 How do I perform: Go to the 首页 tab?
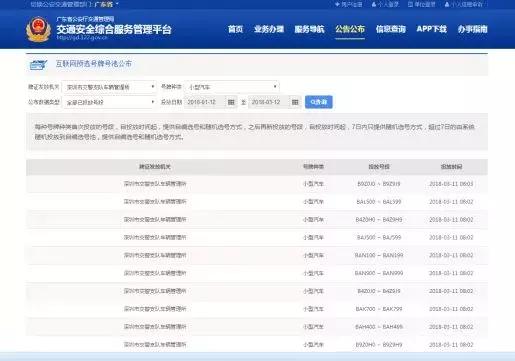click(x=235, y=29)
